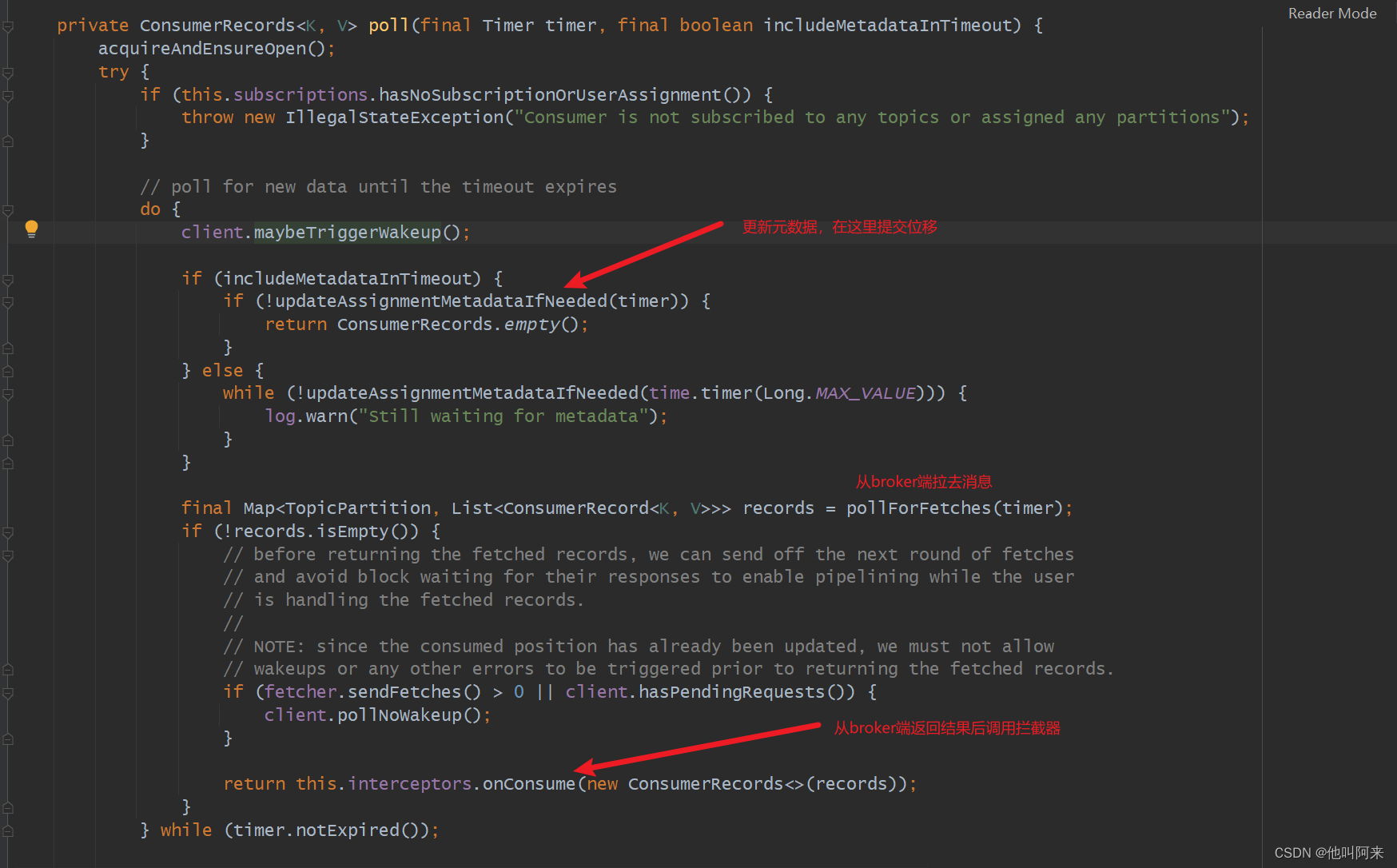Screen dimensions: 1397x868
Task: Fold the fetcher.sendFetches if block
Action: 8,693
